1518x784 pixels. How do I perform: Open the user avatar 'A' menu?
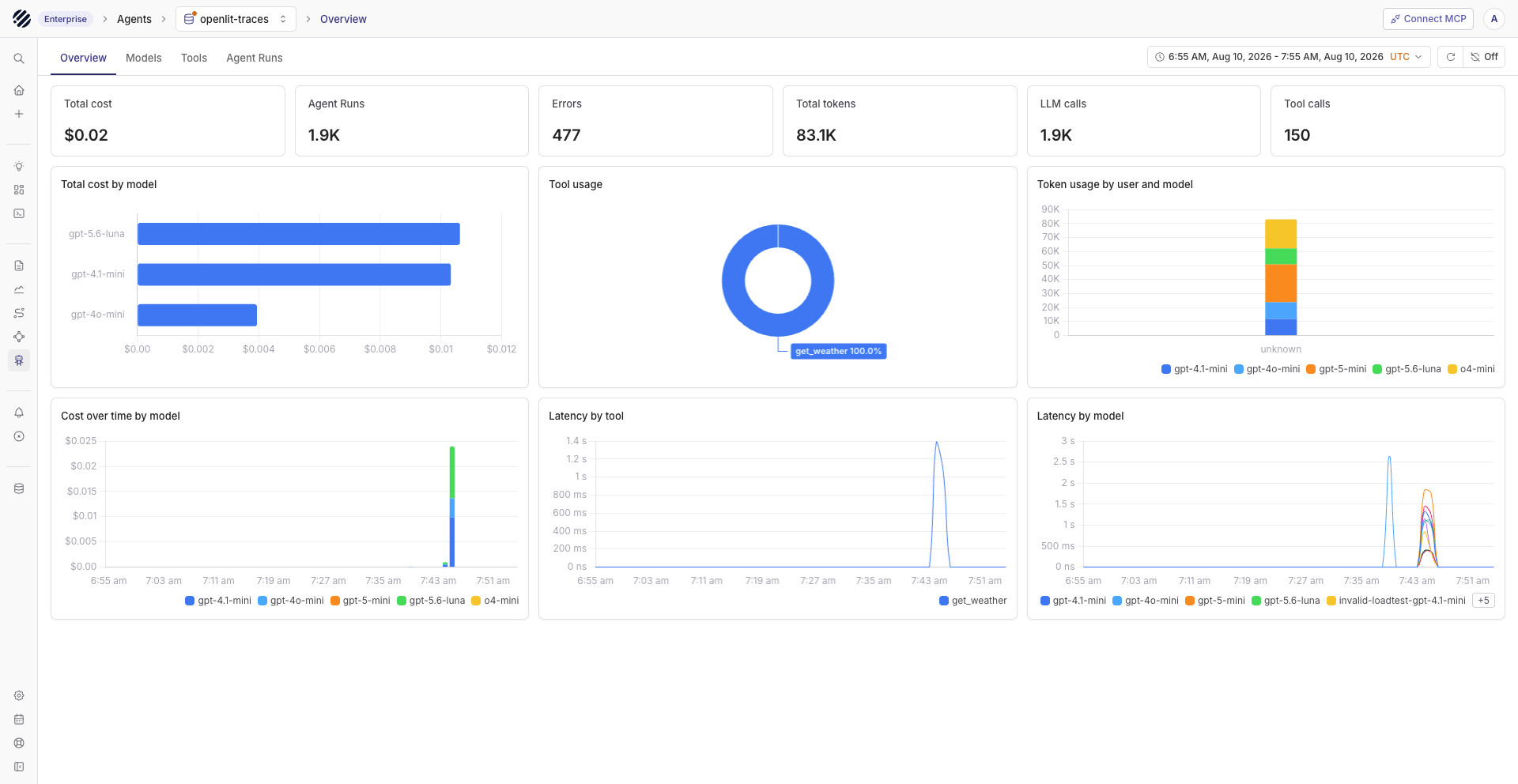click(1494, 19)
